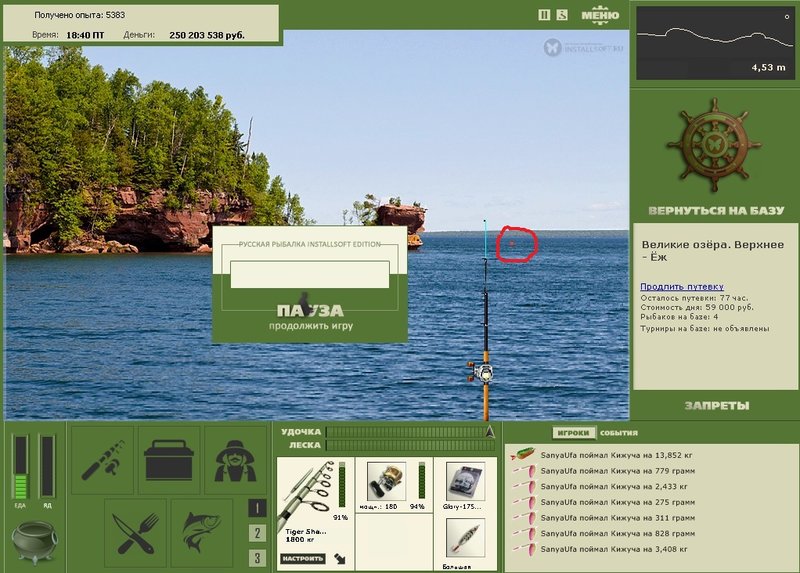This screenshot has height=573, width=800.
Task: Click the ЕДА food level bar
Action: [20, 467]
